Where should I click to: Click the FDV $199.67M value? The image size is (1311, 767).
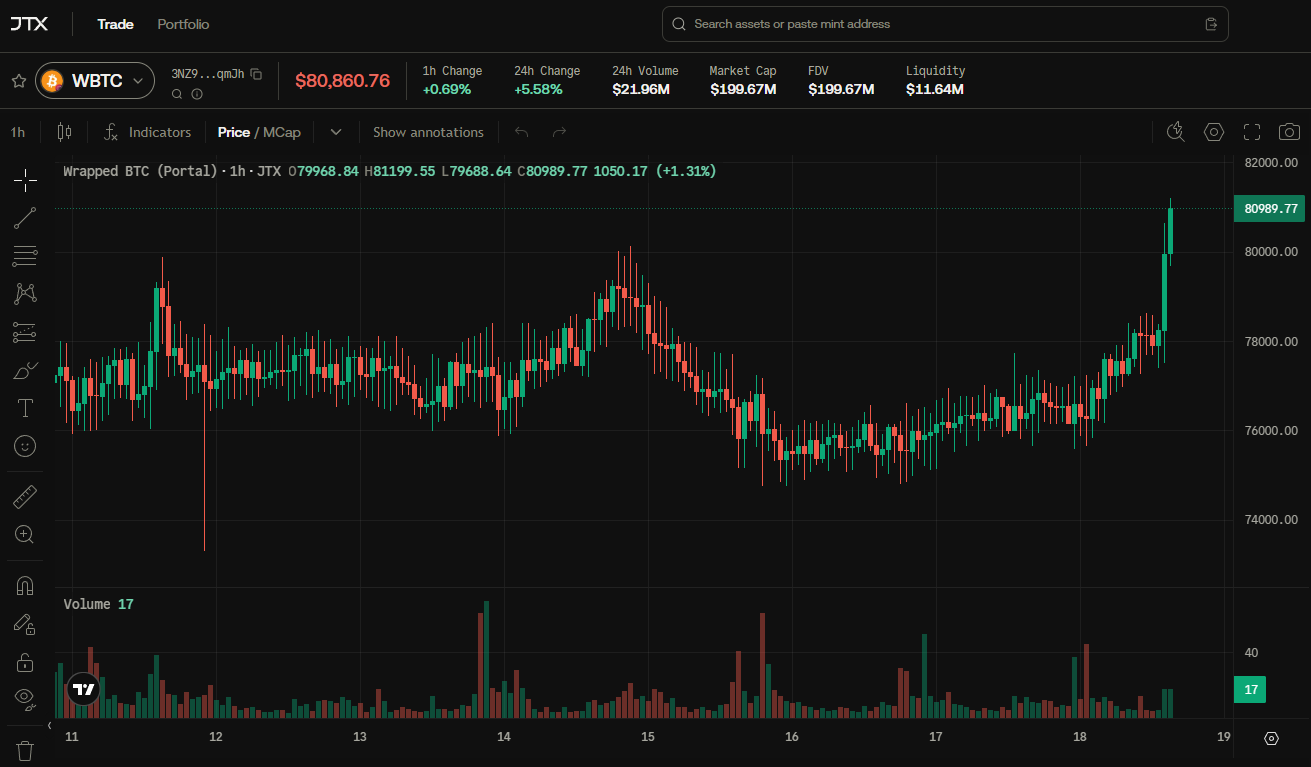pos(841,89)
